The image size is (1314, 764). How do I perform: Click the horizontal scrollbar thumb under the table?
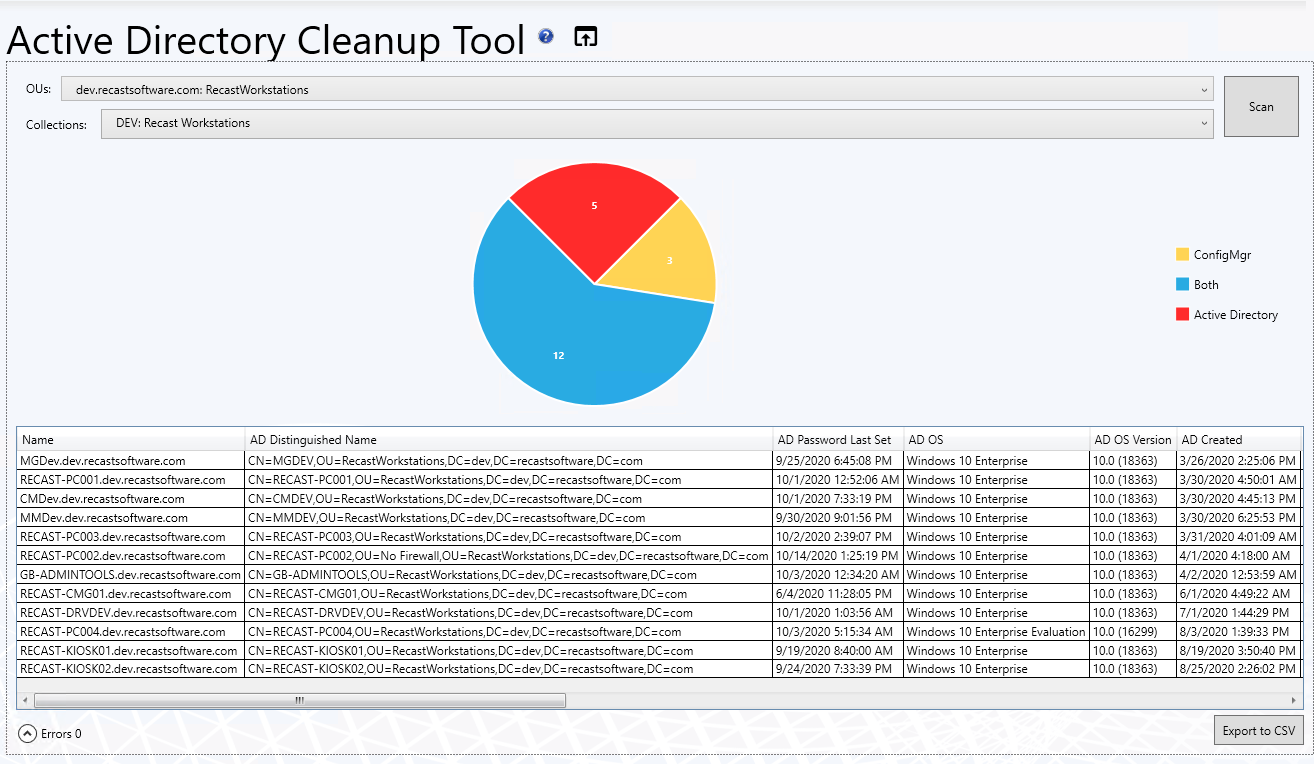[x=300, y=701]
